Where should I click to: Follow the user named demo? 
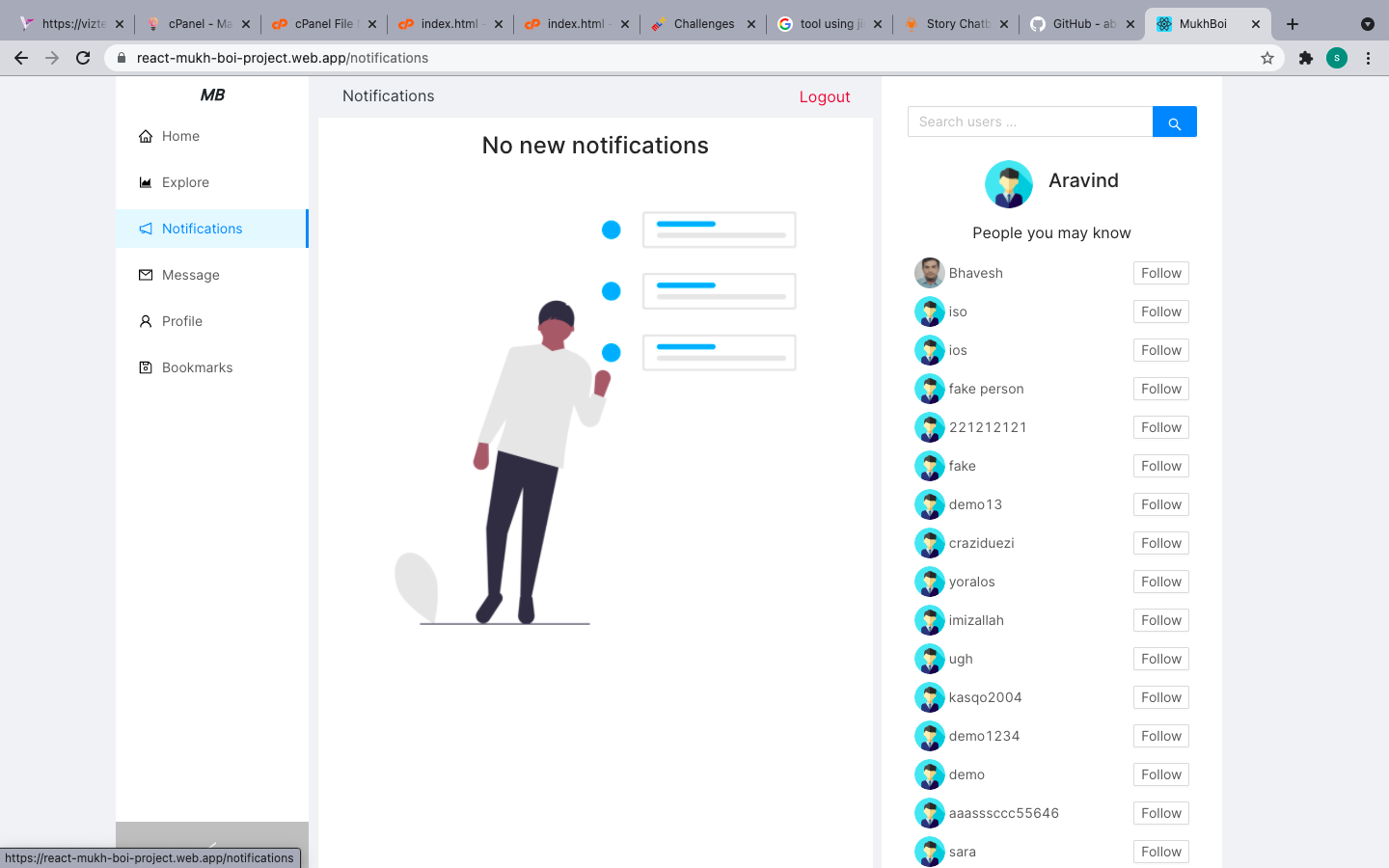click(1161, 774)
